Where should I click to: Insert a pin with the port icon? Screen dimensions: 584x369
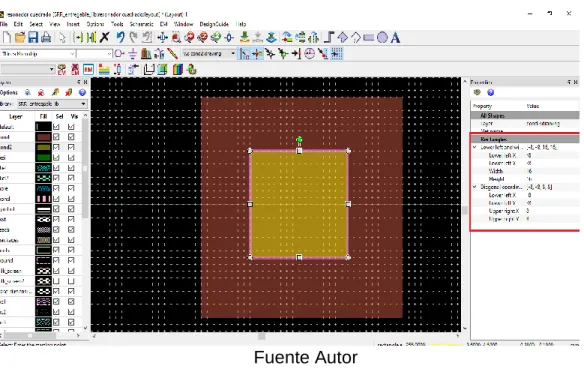point(119,54)
